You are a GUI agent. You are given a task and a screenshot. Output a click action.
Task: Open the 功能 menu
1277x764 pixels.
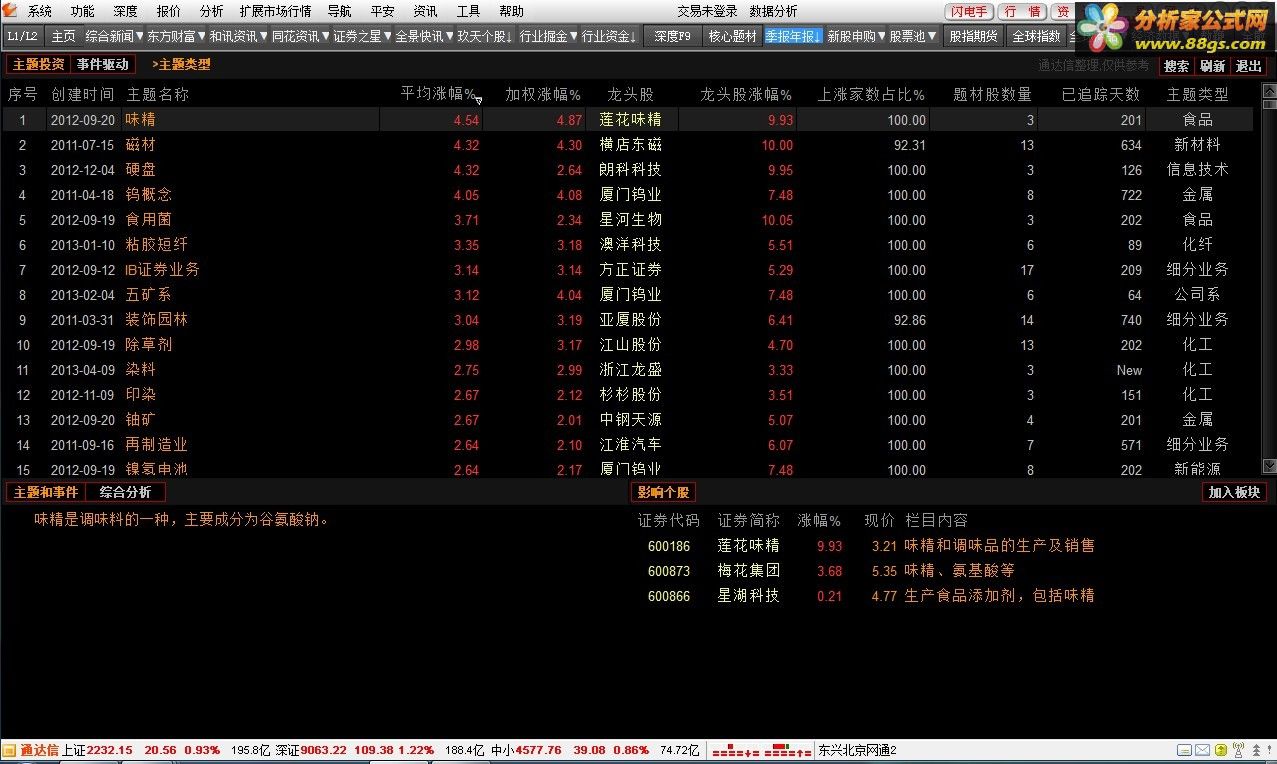click(83, 11)
